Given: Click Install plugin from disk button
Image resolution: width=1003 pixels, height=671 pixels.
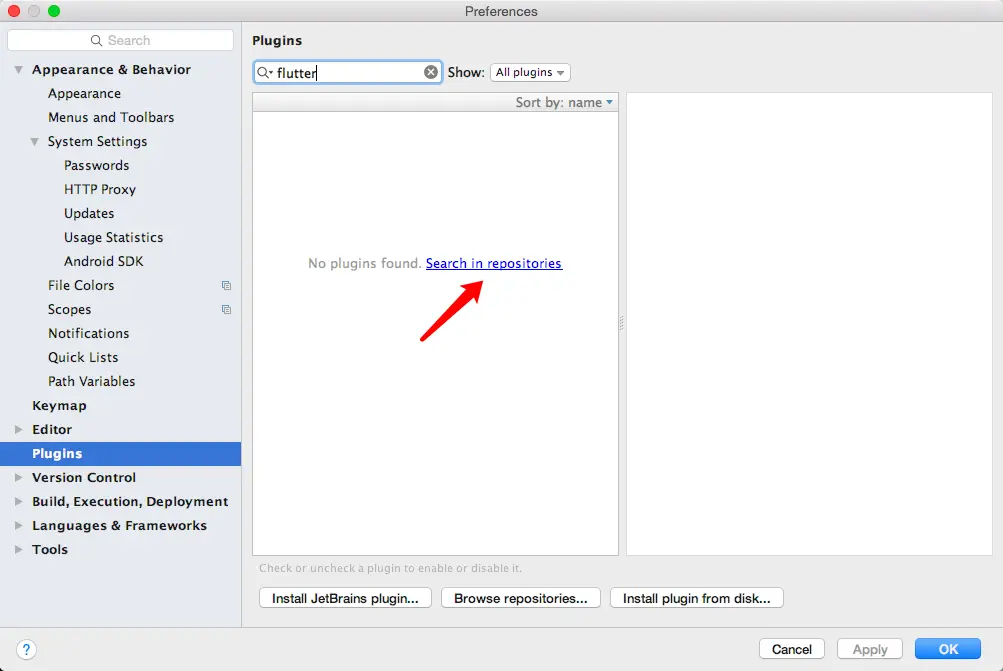Looking at the screenshot, I should [697, 598].
